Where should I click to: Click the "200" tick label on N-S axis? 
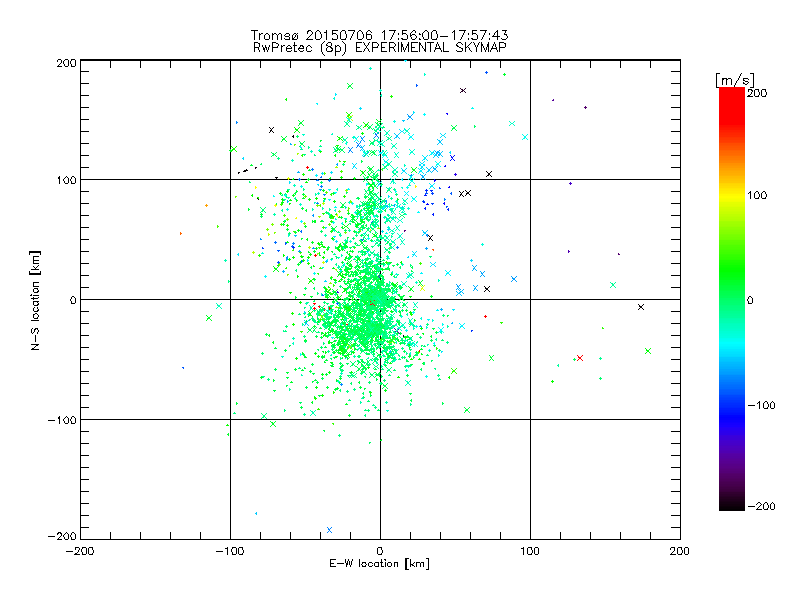(x=66, y=63)
